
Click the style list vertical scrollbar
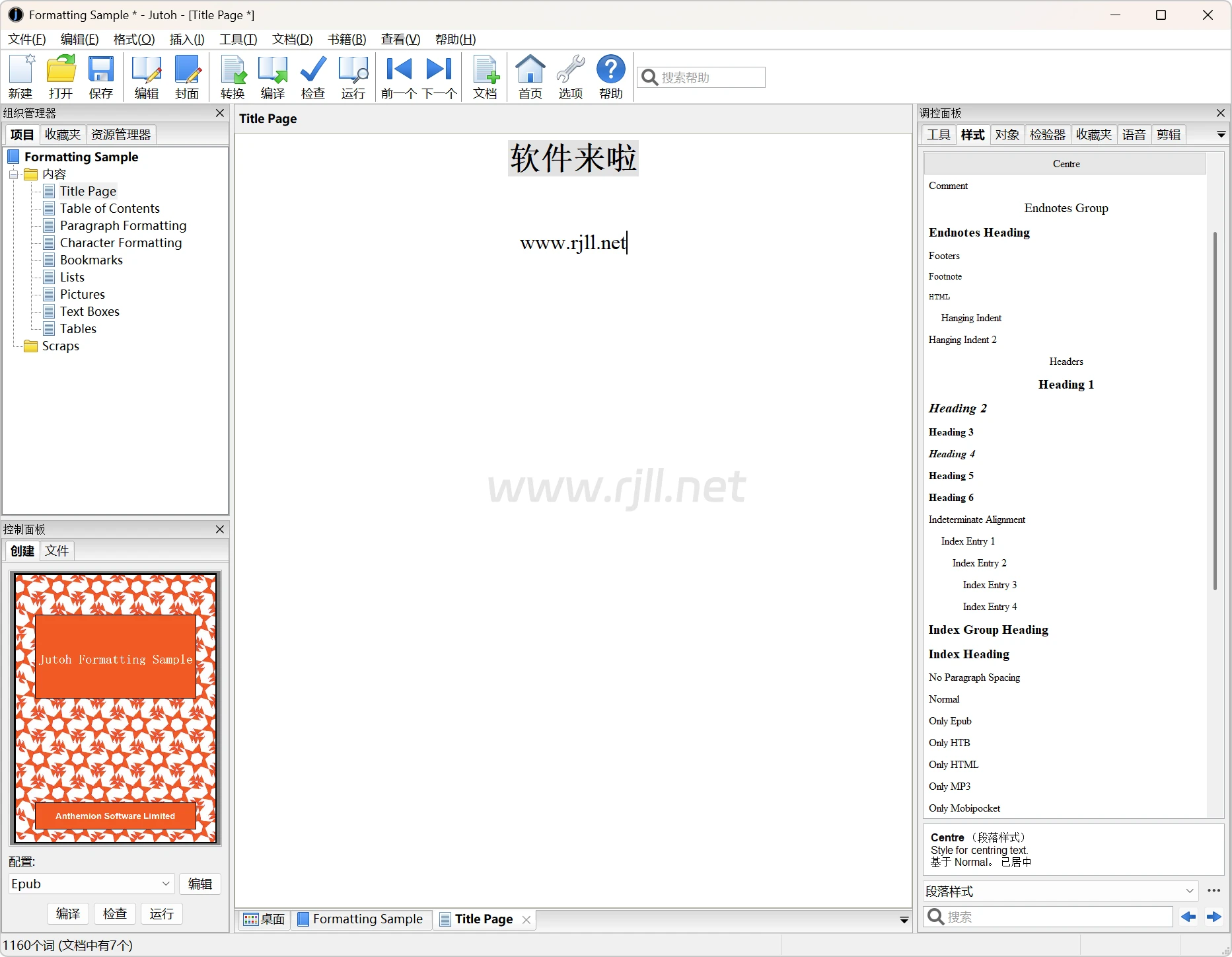[1214, 410]
